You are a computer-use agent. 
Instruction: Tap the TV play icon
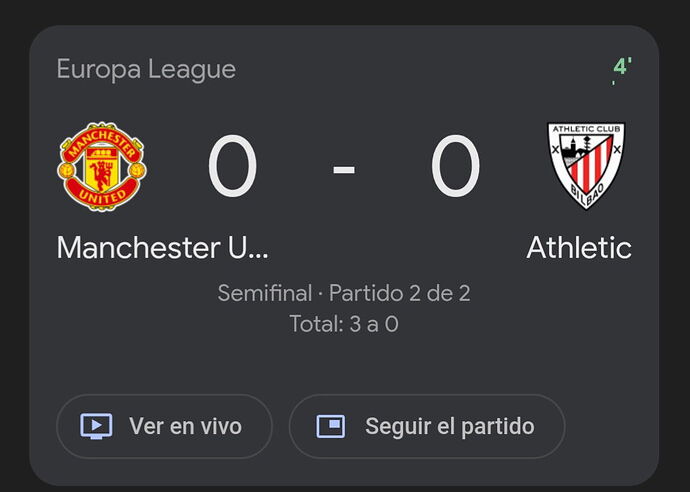96,426
